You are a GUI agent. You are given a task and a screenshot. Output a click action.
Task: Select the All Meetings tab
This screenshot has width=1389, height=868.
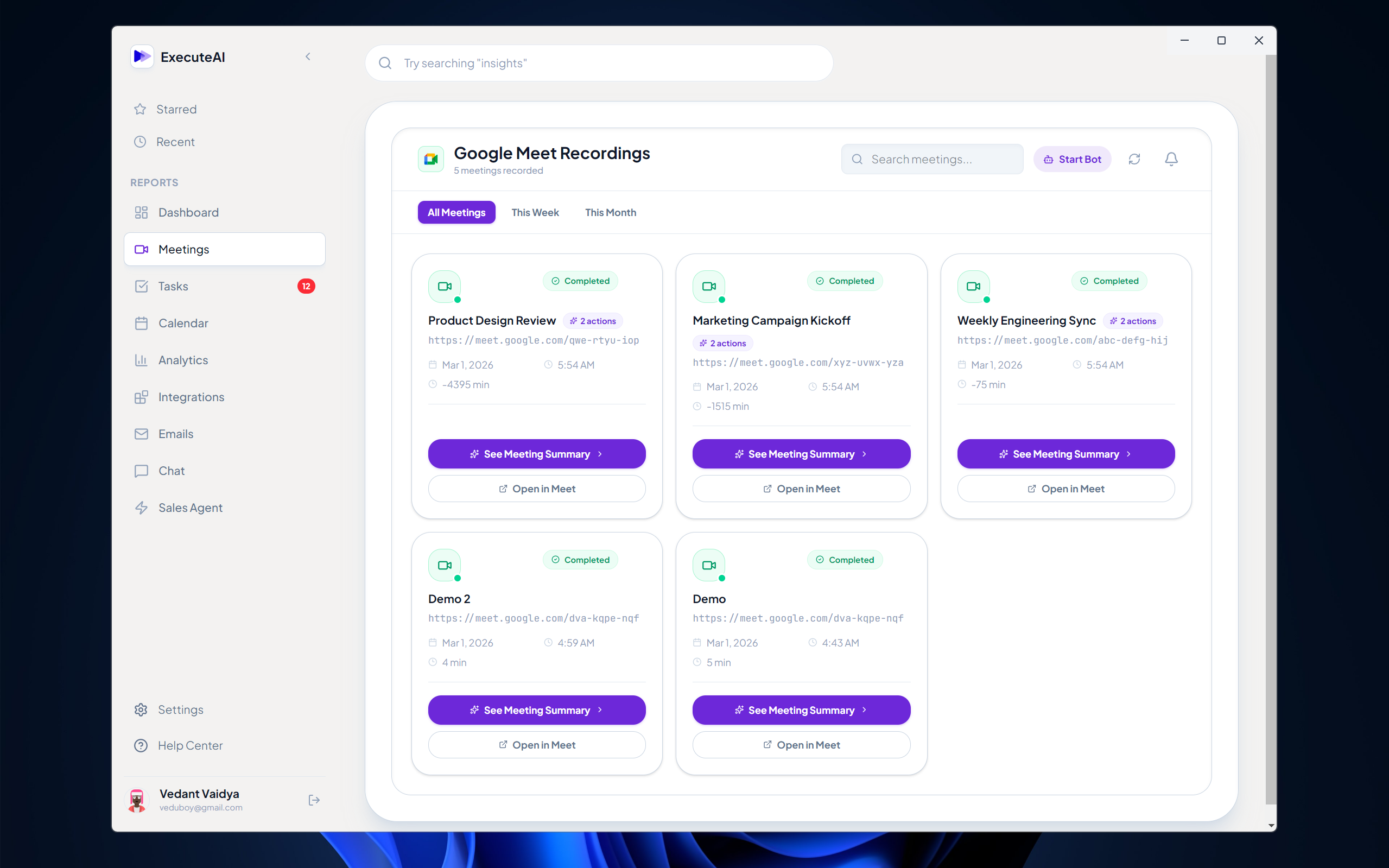[456, 212]
